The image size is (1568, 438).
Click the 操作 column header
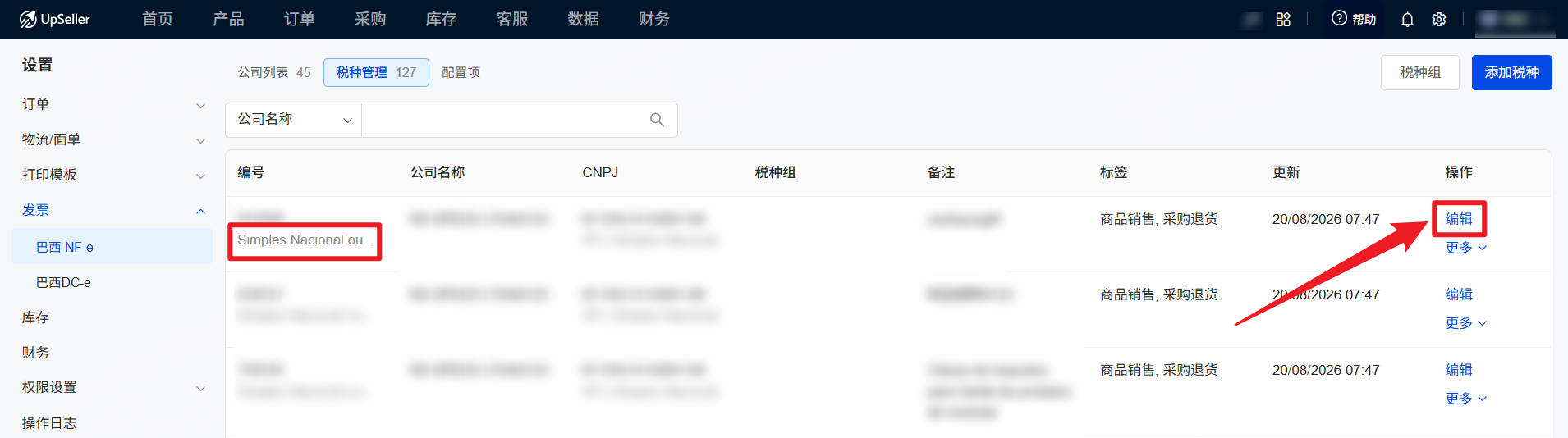(x=1458, y=172)
